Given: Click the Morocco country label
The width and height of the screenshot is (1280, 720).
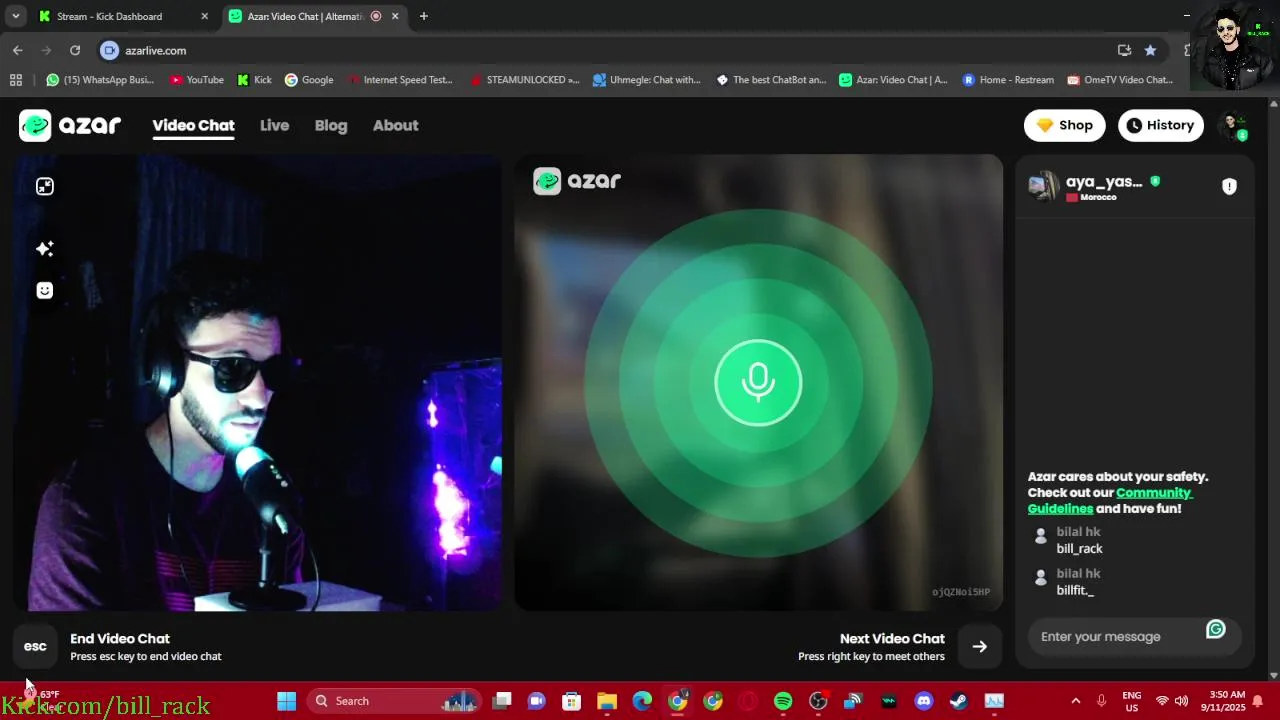Looking at the screenshot, I should [x=1098, y=197].
